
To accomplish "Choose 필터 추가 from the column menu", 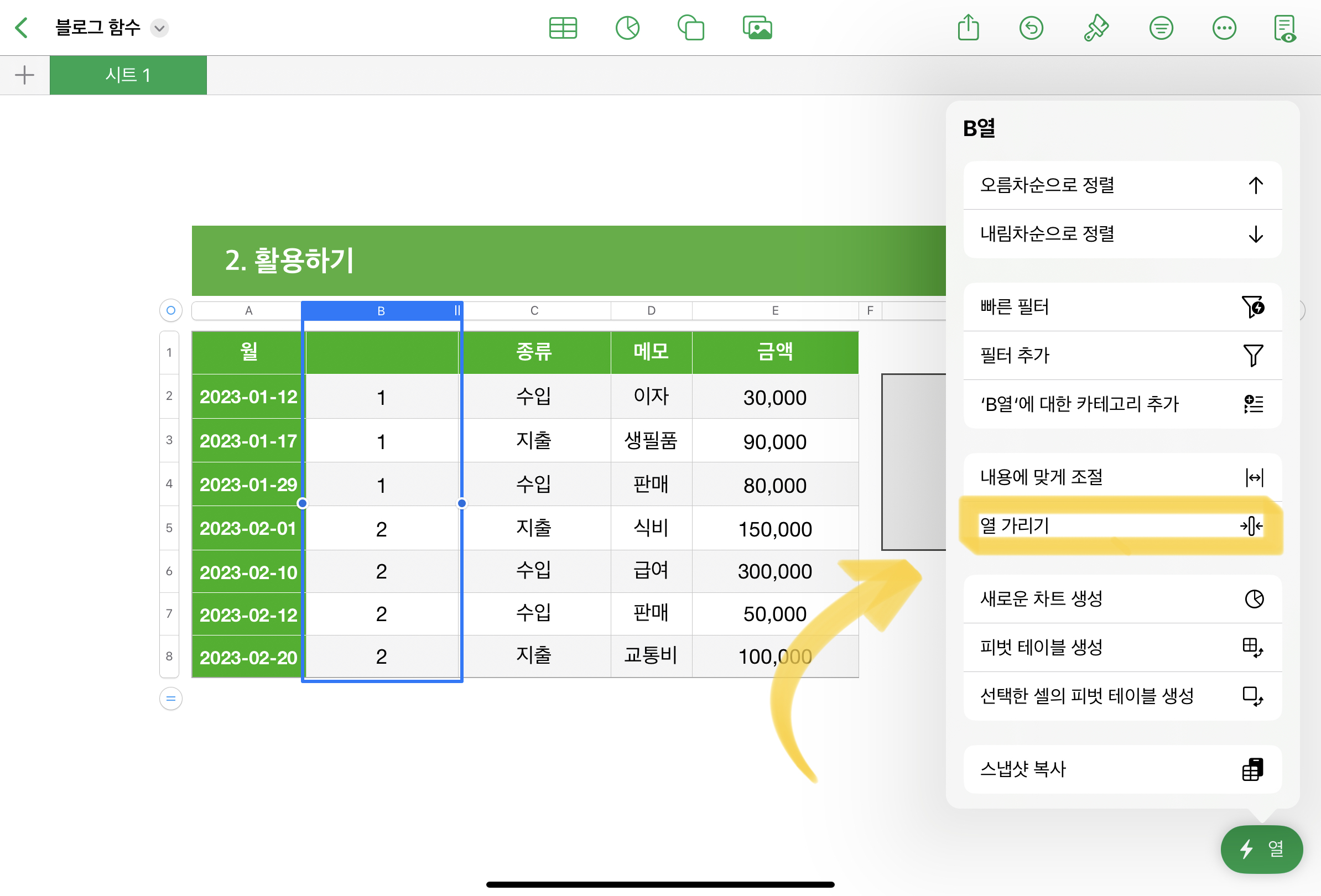I will click(x=1122, y=356).
